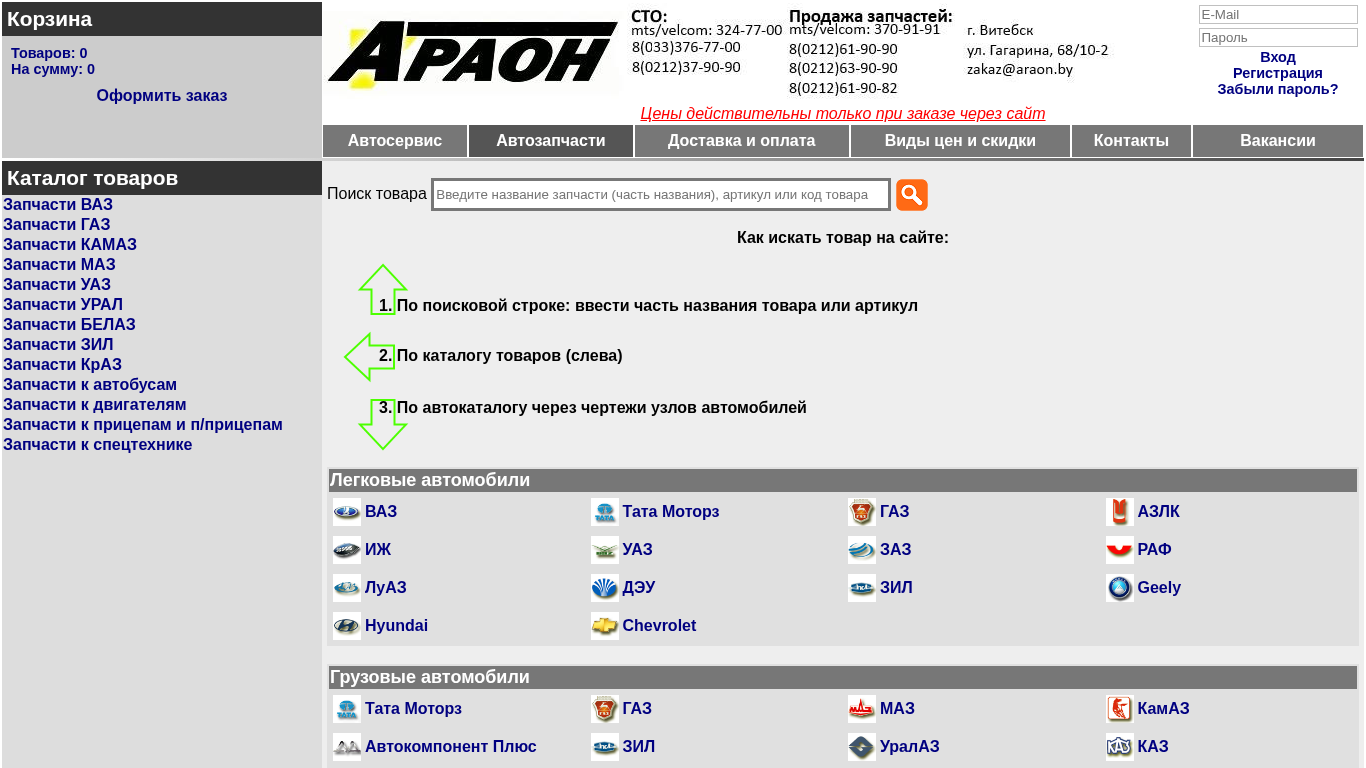This screenshot has width=1366, height=768.
Task: Focus the Пароль password field
Action: (x=1278, y=38)
